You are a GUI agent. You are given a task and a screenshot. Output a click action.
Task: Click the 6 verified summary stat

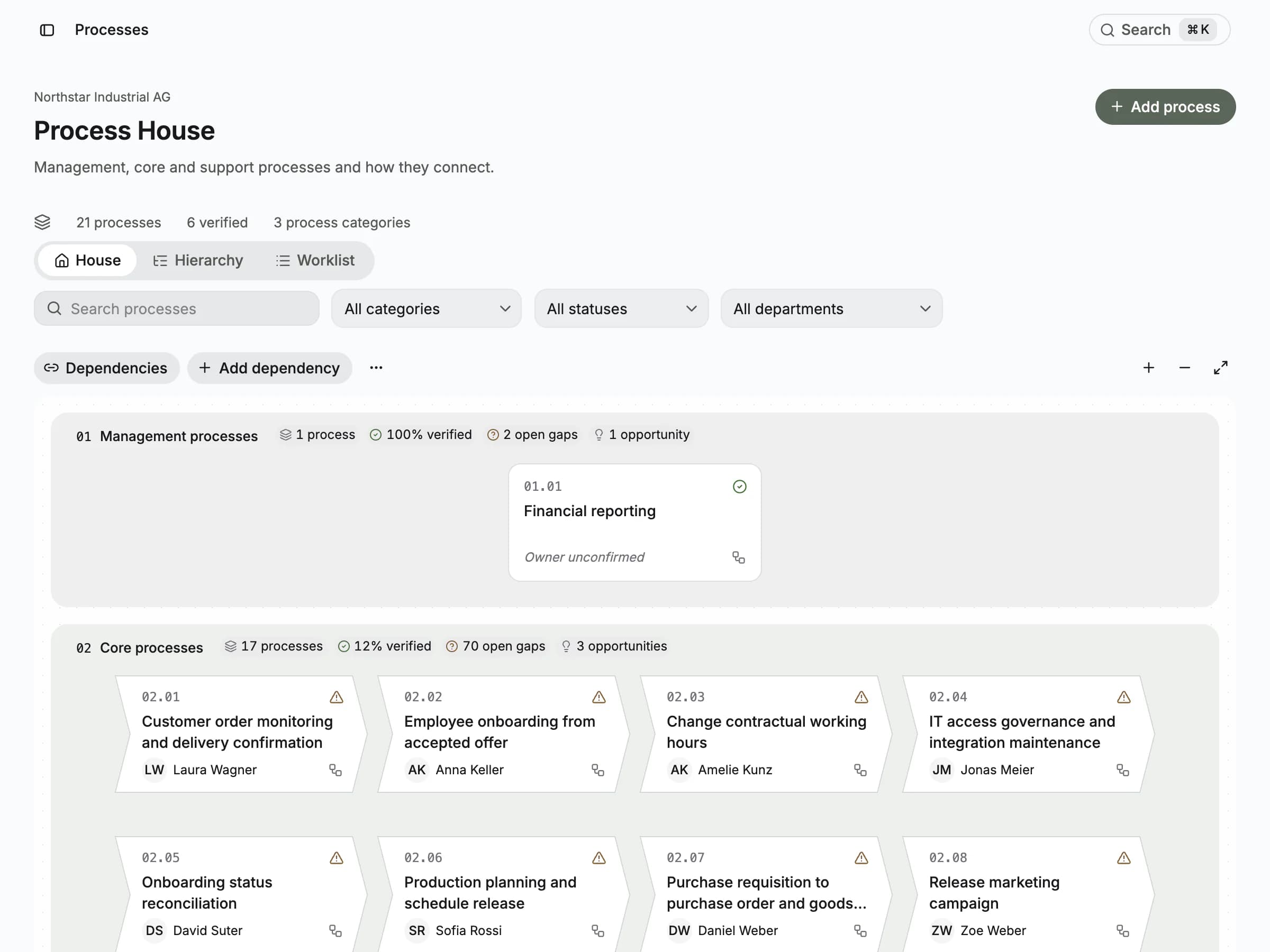tap(217, 223)
